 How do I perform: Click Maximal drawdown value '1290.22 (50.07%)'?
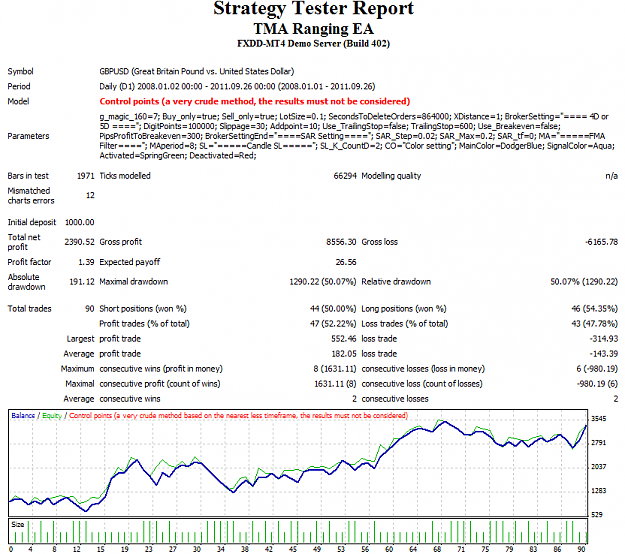pos(323,282)
